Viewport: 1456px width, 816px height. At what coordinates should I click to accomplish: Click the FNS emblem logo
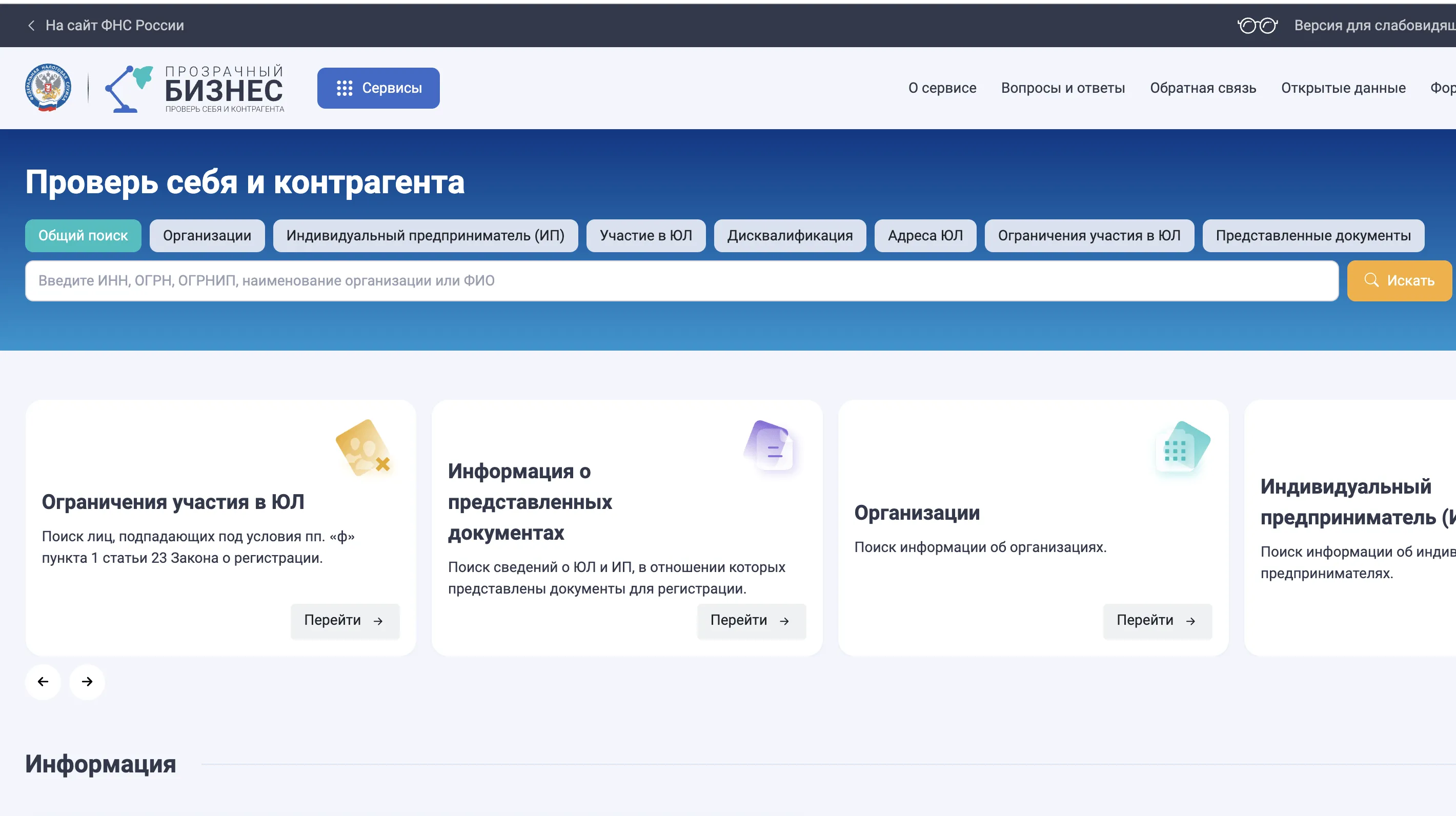click(48, 88)
